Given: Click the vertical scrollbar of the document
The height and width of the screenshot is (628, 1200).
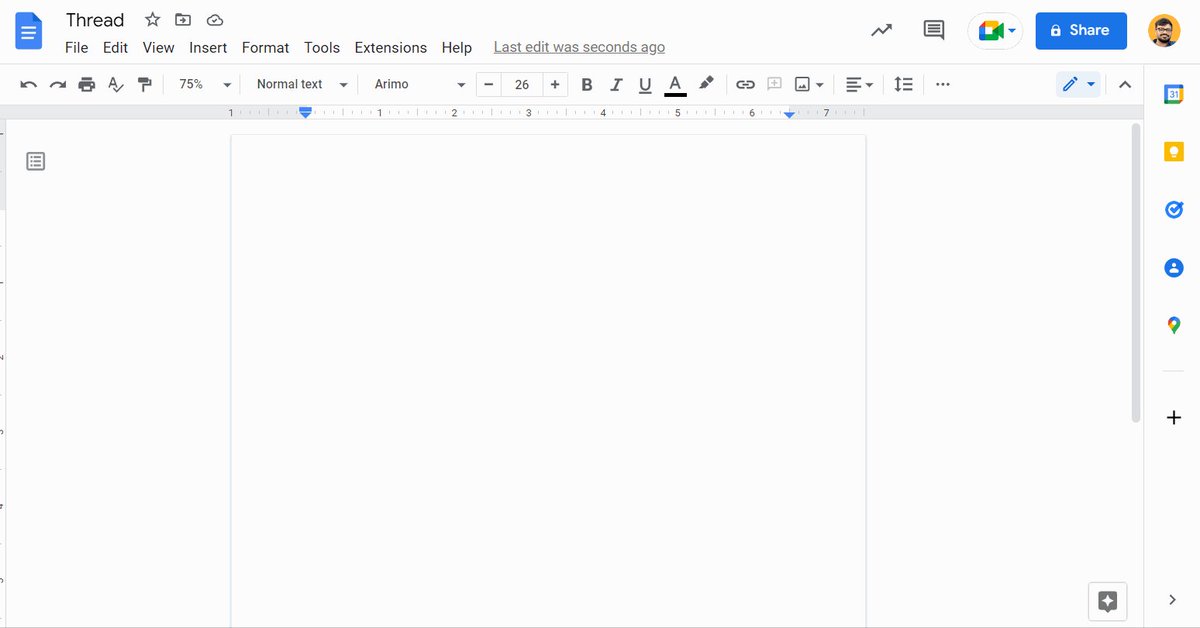Looking at the screenshot, I should pyautogui.click(x=1136, y=272).
